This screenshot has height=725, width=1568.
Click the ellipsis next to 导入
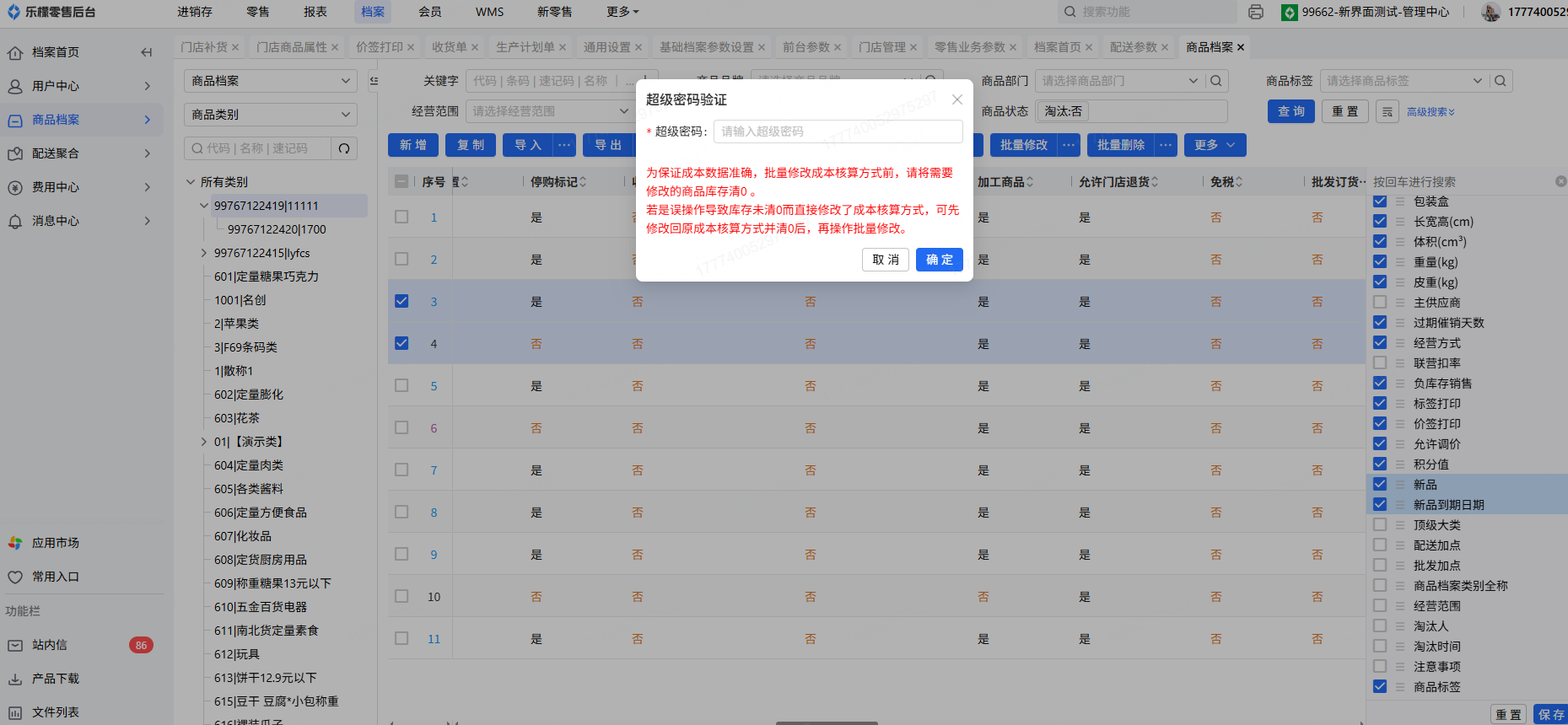click(x=564, y=145)
